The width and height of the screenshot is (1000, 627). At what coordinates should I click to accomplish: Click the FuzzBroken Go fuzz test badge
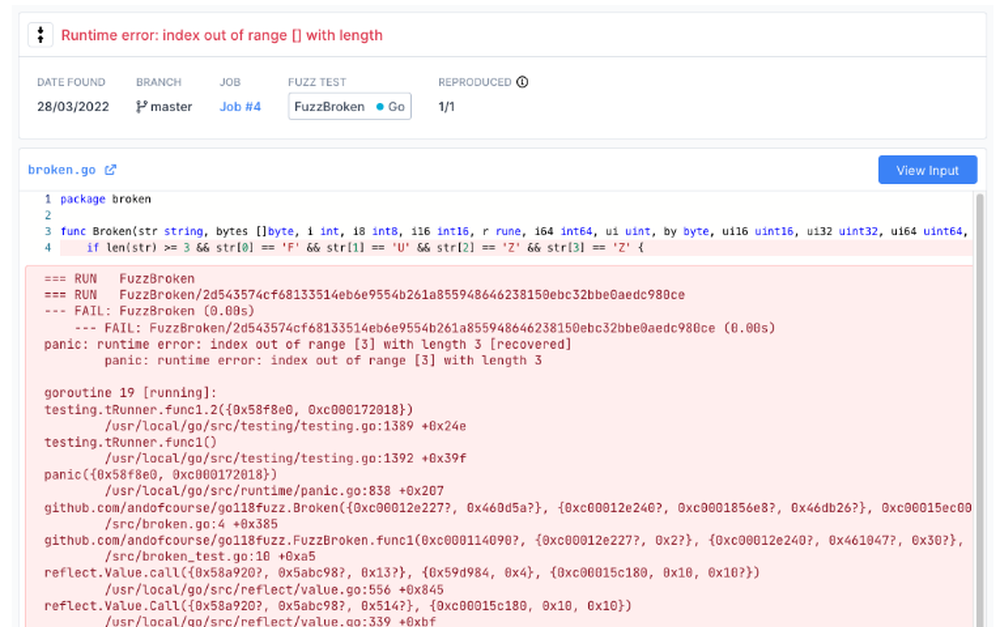point(349,107)
